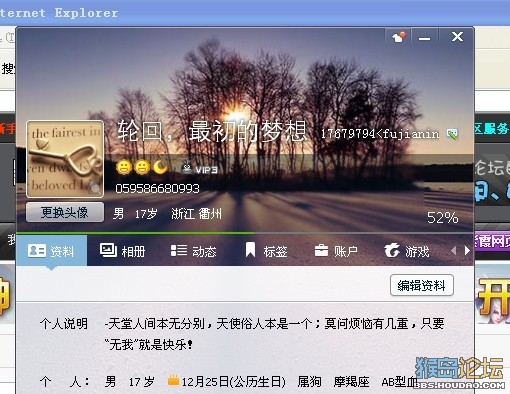The image size is (510, 394).
Task: Click the skin change shirt icon
Action: [398, 36]
